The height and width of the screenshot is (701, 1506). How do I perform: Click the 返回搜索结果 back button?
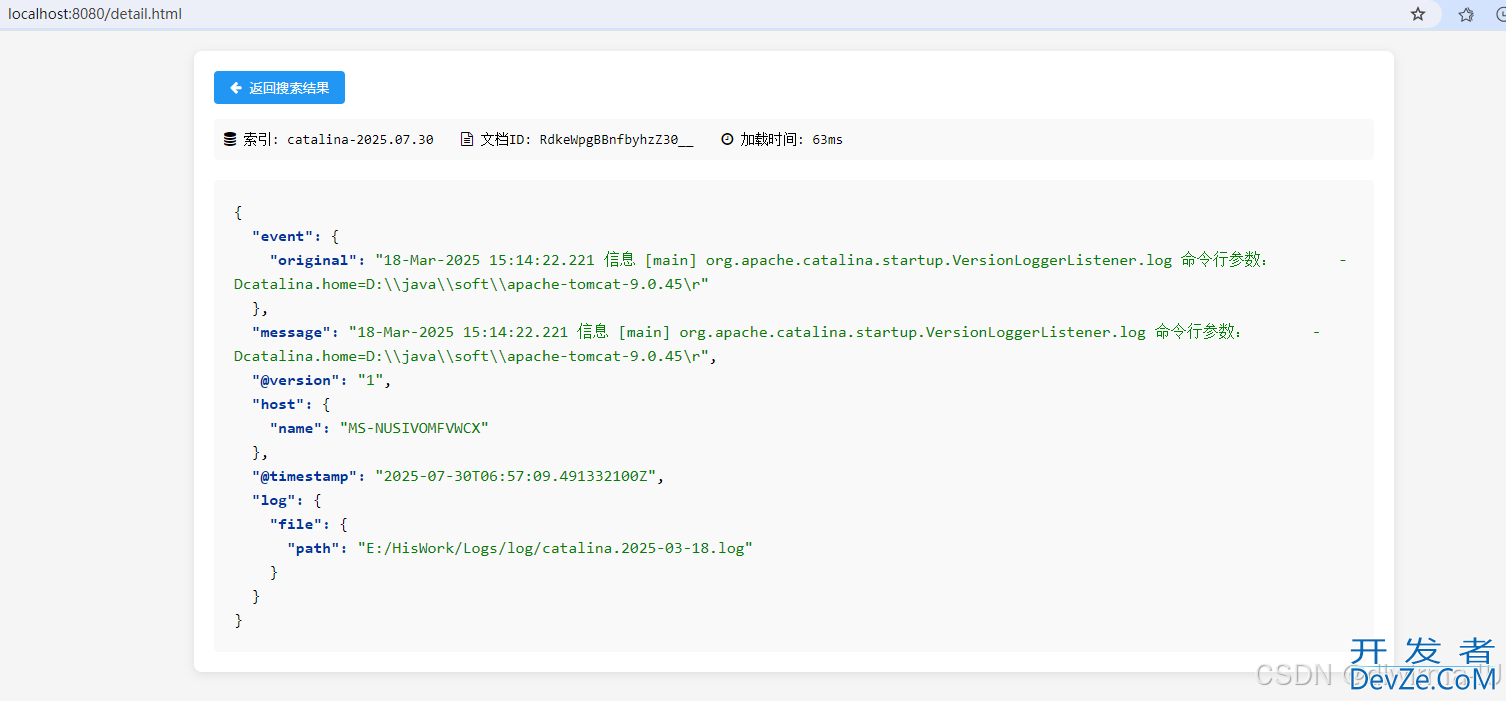pos(279,88)
